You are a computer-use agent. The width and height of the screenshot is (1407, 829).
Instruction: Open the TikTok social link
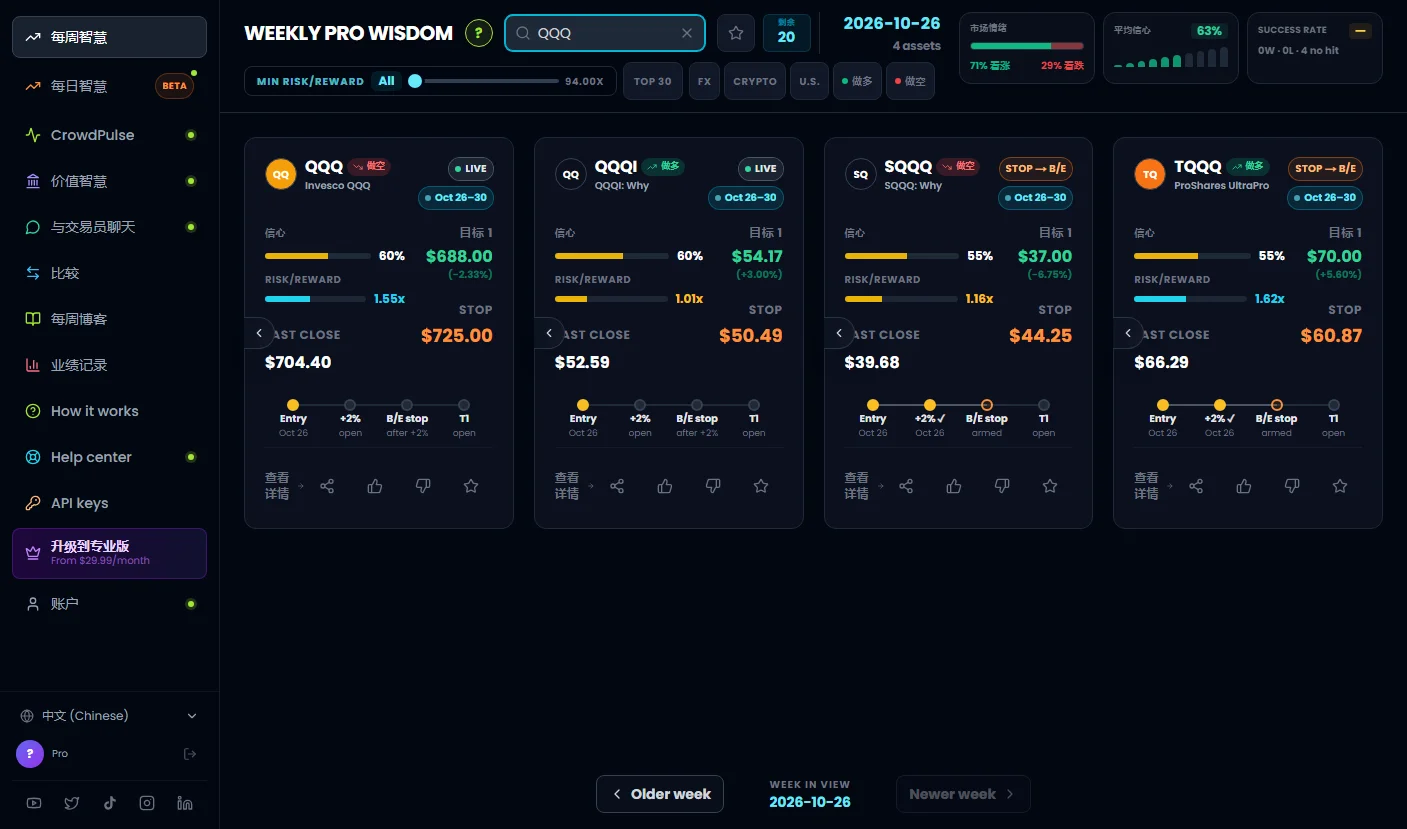coord(110,803)
